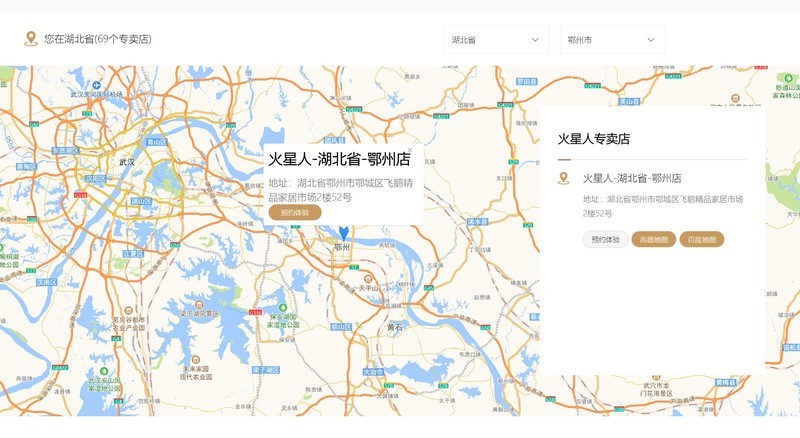Image resolution: width=800 pixels, height=438 pixels.
Task: Click the airport icon at 武汉天河国际机场
Action: (x=96, y=85)
